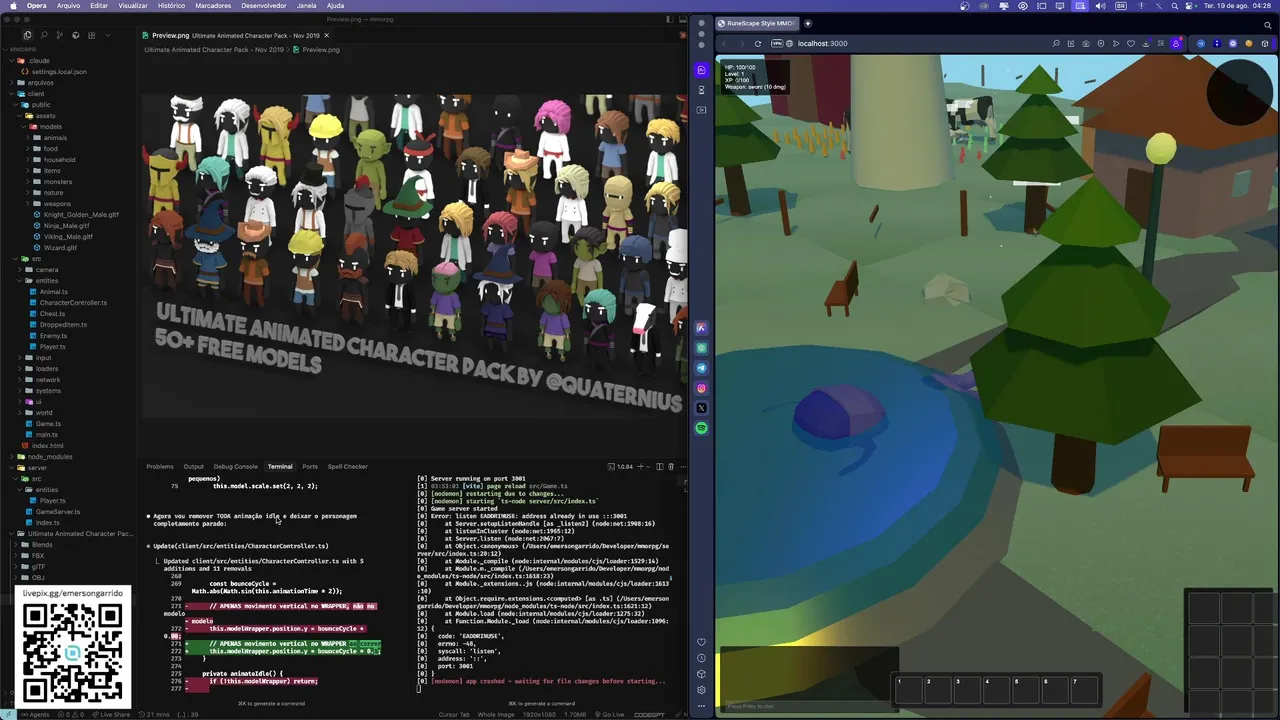Image resolution: width=1280 pixels, height=720 pixels.
Task: Select the Preview.png editor tab
Action: pyautogui.click(x=234, y=35)
